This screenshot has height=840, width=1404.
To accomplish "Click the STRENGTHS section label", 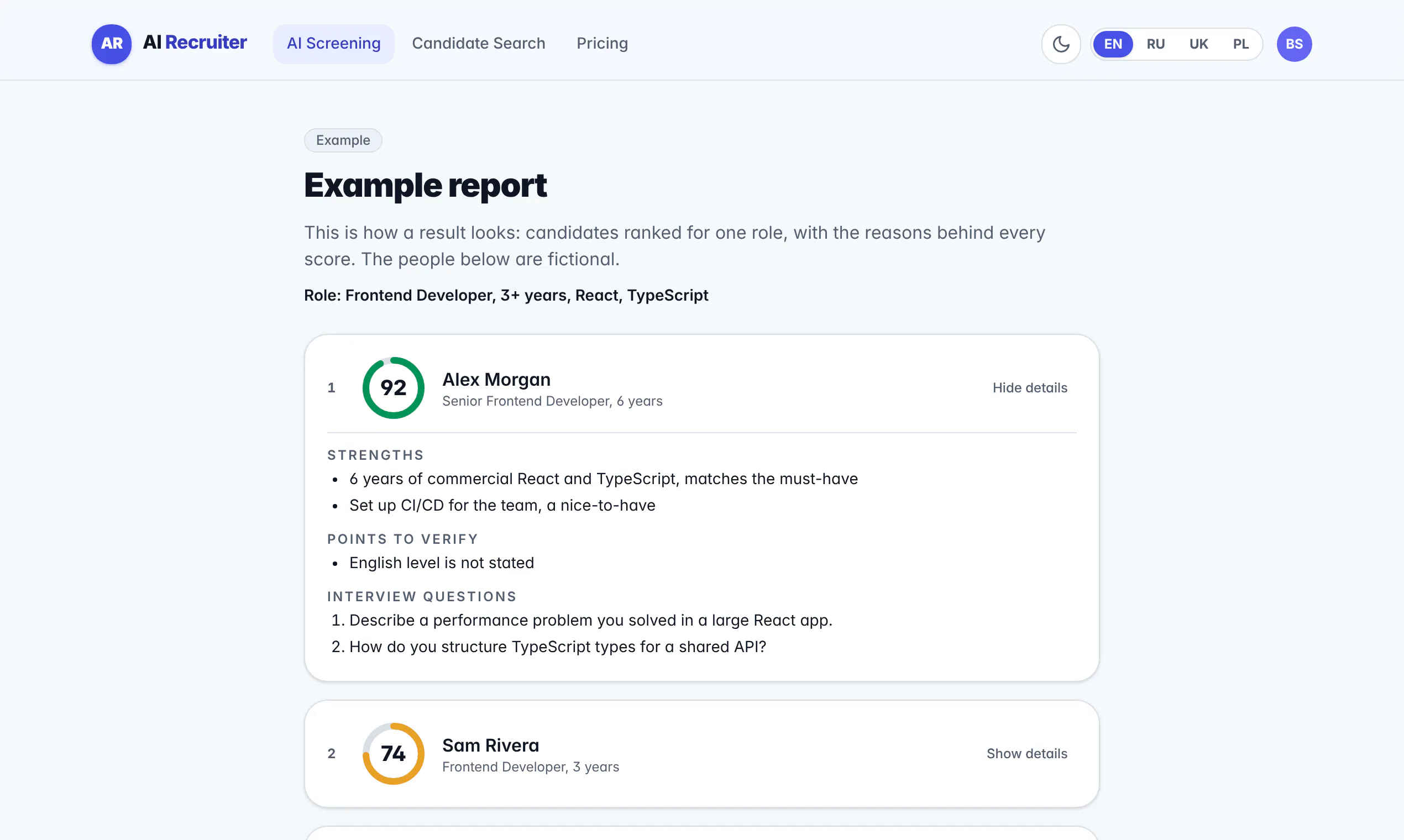I will pyautogui.click(x=375, y=455).
